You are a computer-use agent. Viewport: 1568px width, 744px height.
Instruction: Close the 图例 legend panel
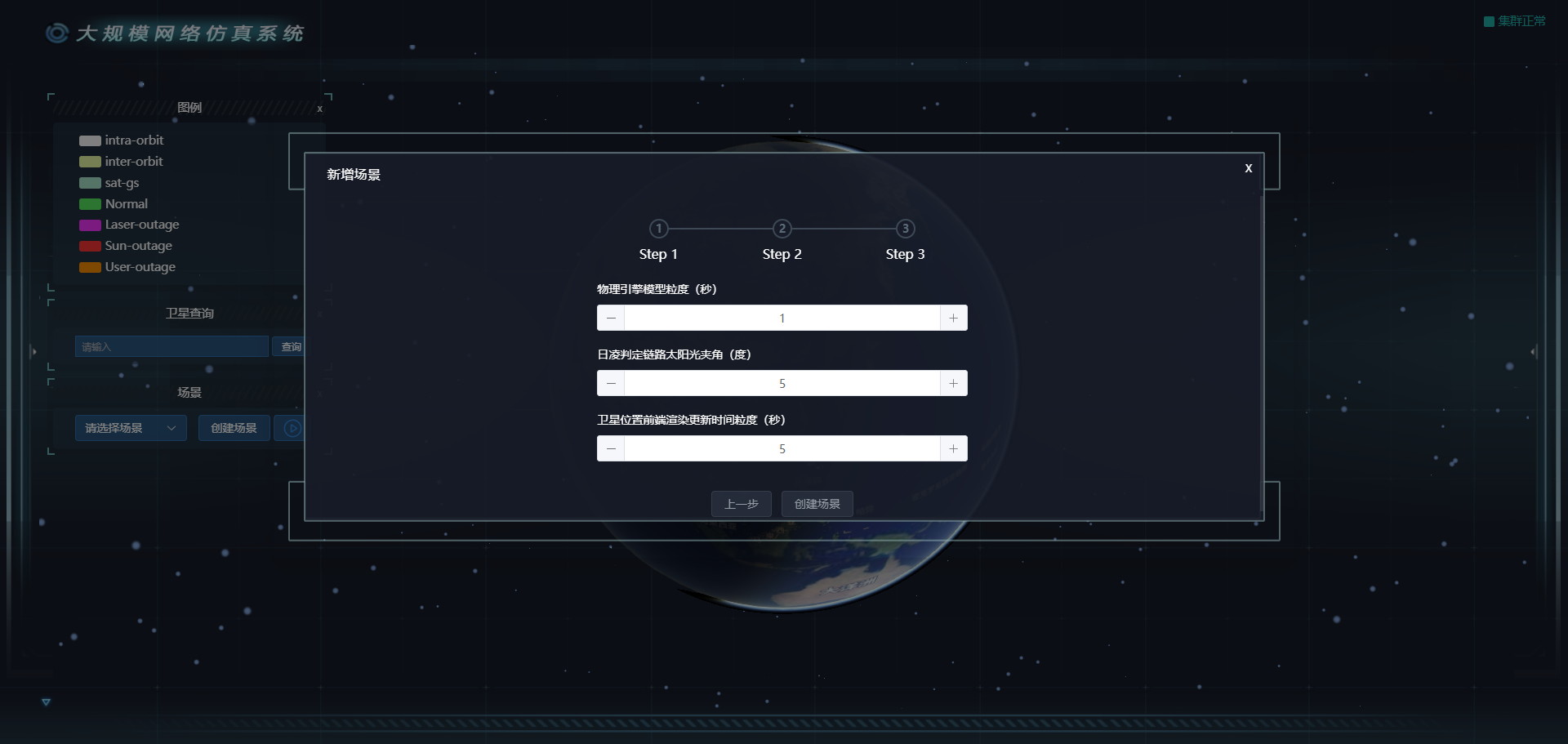tap(319, 109)
